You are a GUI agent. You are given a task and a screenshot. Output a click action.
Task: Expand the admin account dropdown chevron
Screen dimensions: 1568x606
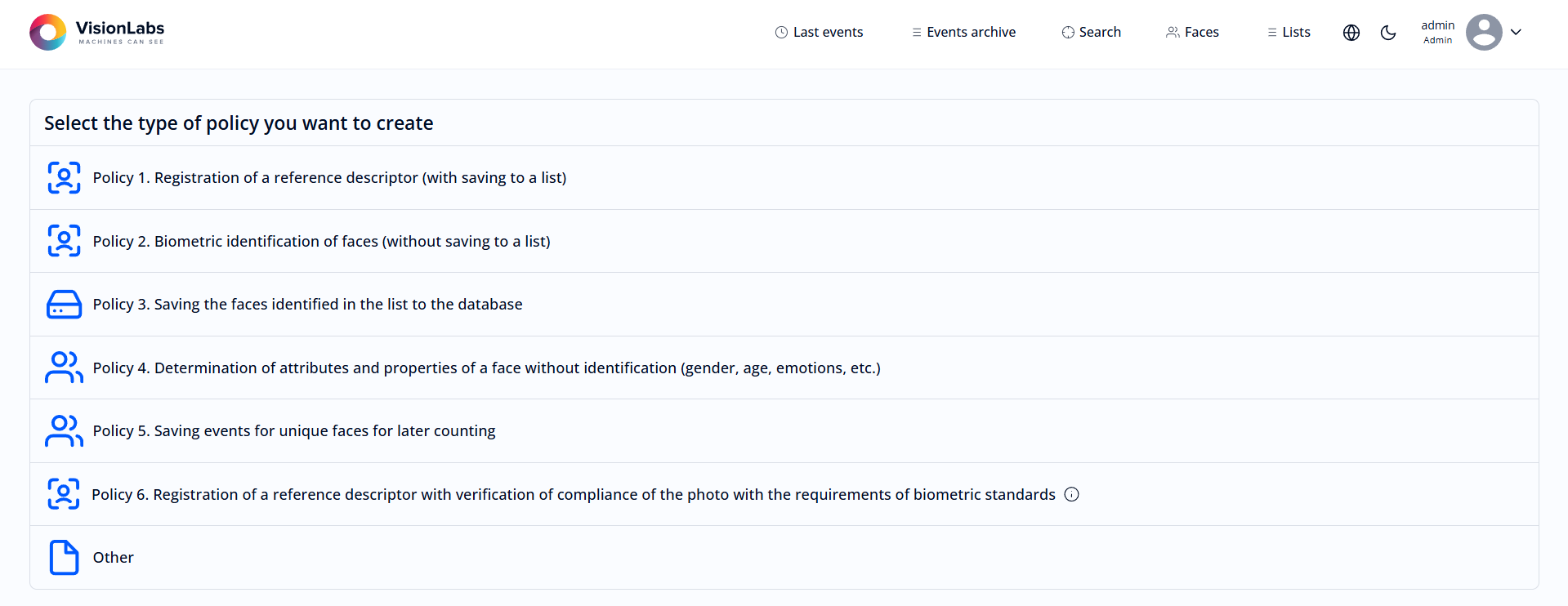click(x=1517, y=33)
